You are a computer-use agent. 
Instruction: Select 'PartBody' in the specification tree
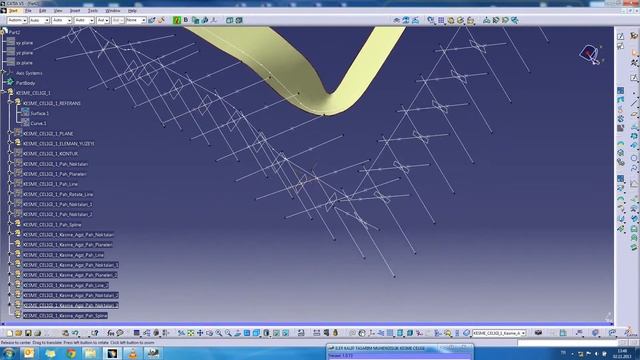(x=25, y=83)
